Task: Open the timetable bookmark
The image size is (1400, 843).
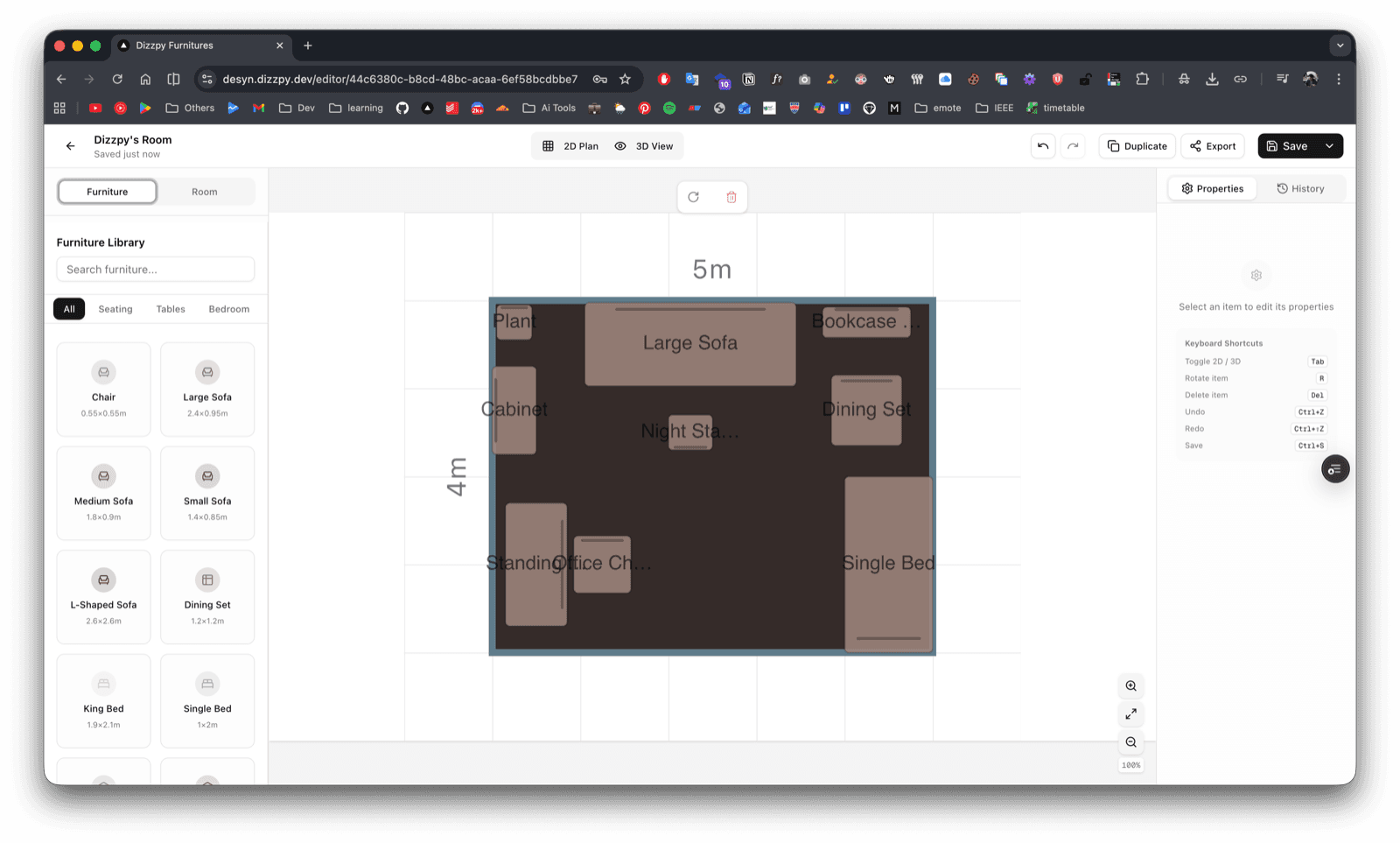Action: 1055,109
